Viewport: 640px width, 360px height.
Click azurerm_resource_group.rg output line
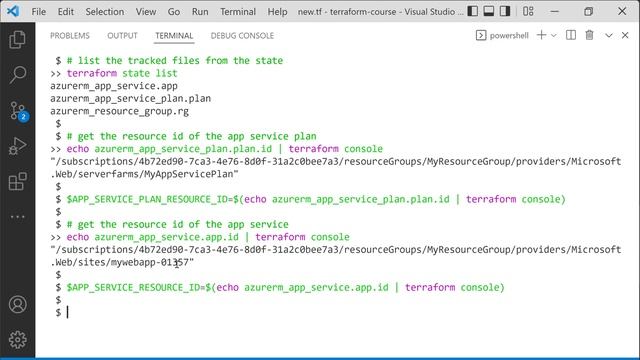click(120, 111)
